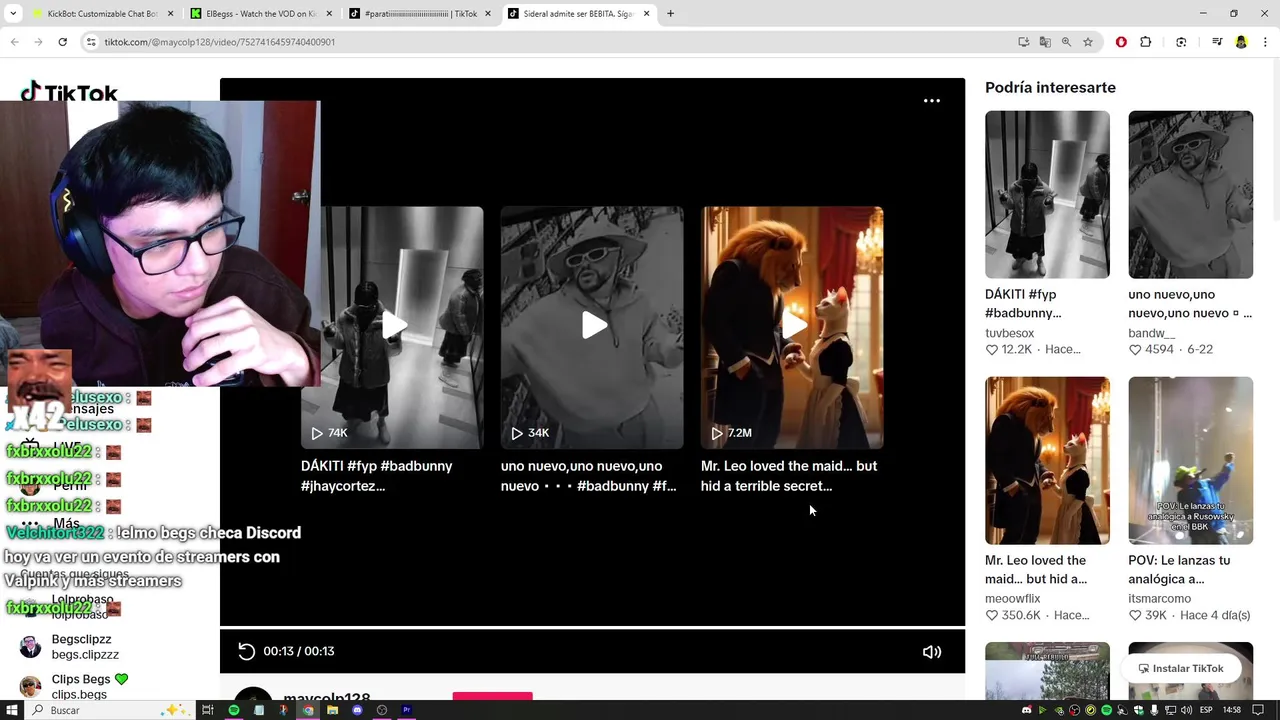Click the tuvbesox username link
Image resolution: width=1280 pixels, height=720 pixels.
1009,333
